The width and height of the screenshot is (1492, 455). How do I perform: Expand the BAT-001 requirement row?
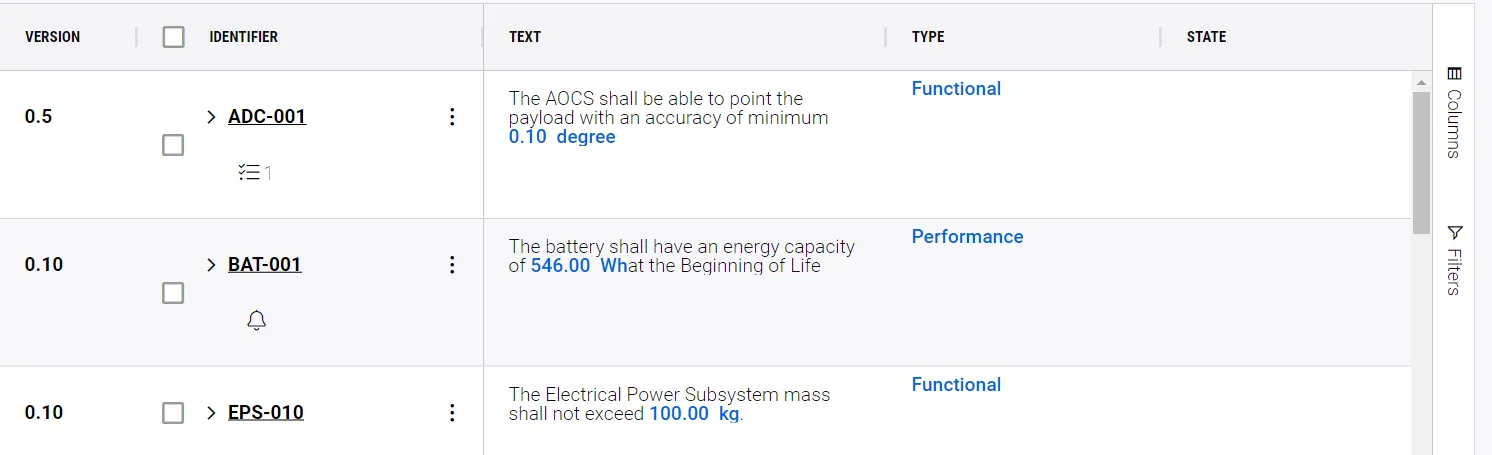[x=211, y=265]
